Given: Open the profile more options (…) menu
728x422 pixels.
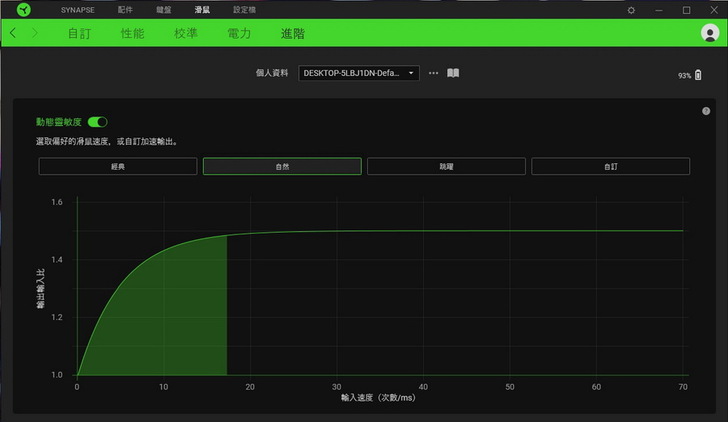Looking at the screenshot, I should coord(433,73).
